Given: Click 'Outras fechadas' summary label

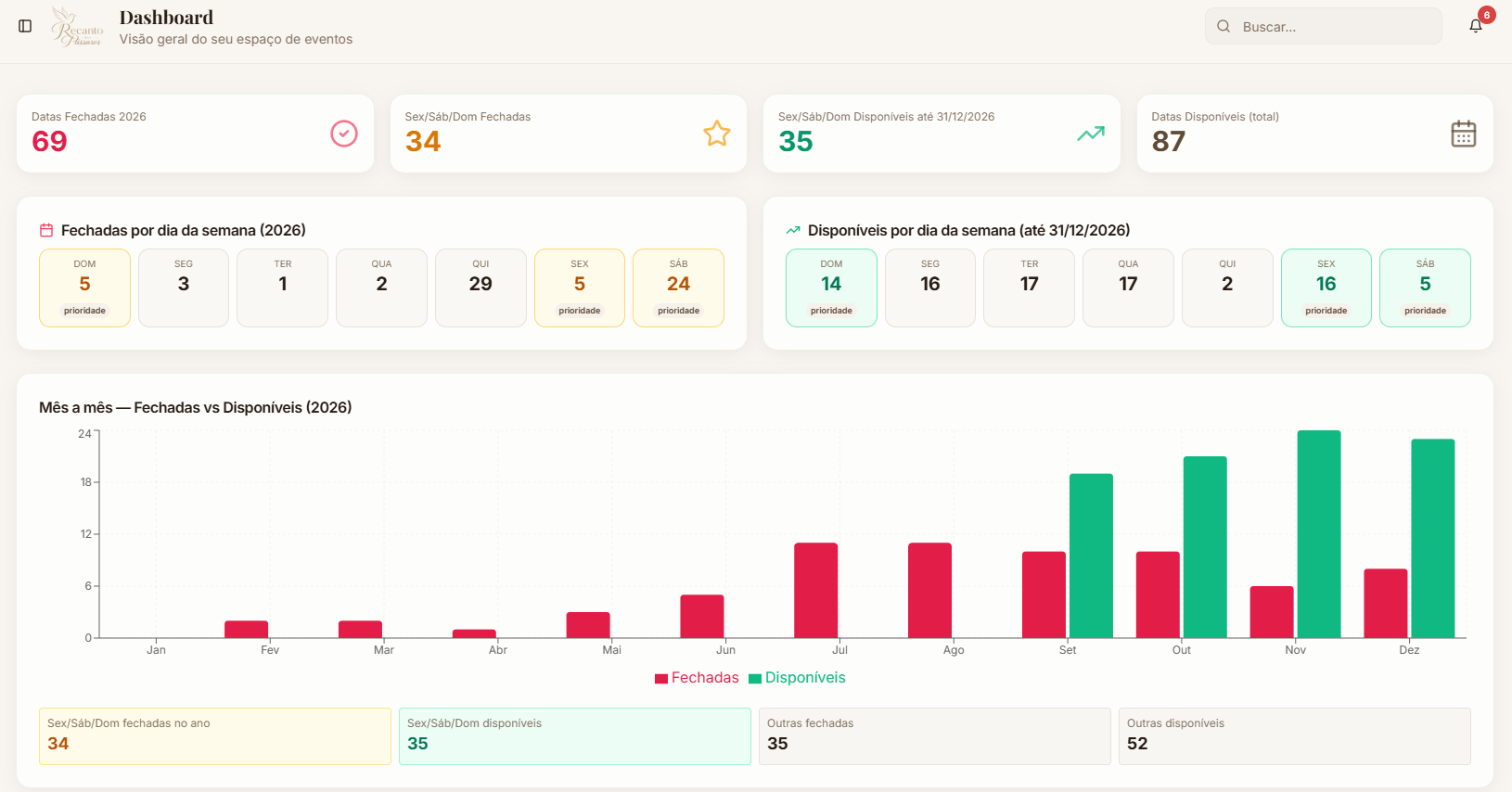Looking at the screenshot, I should (810, 723).
